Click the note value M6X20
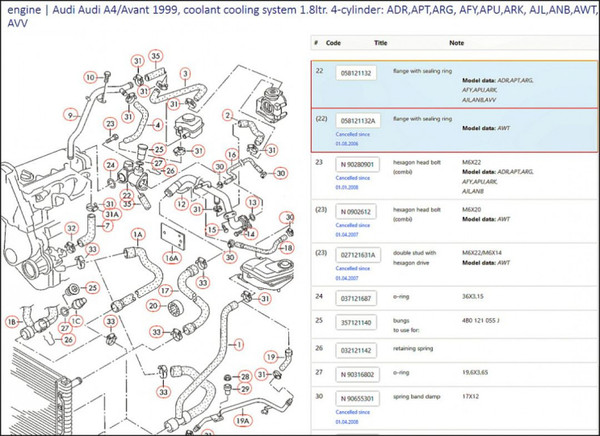The image size is (600, 436). point(471,209)
